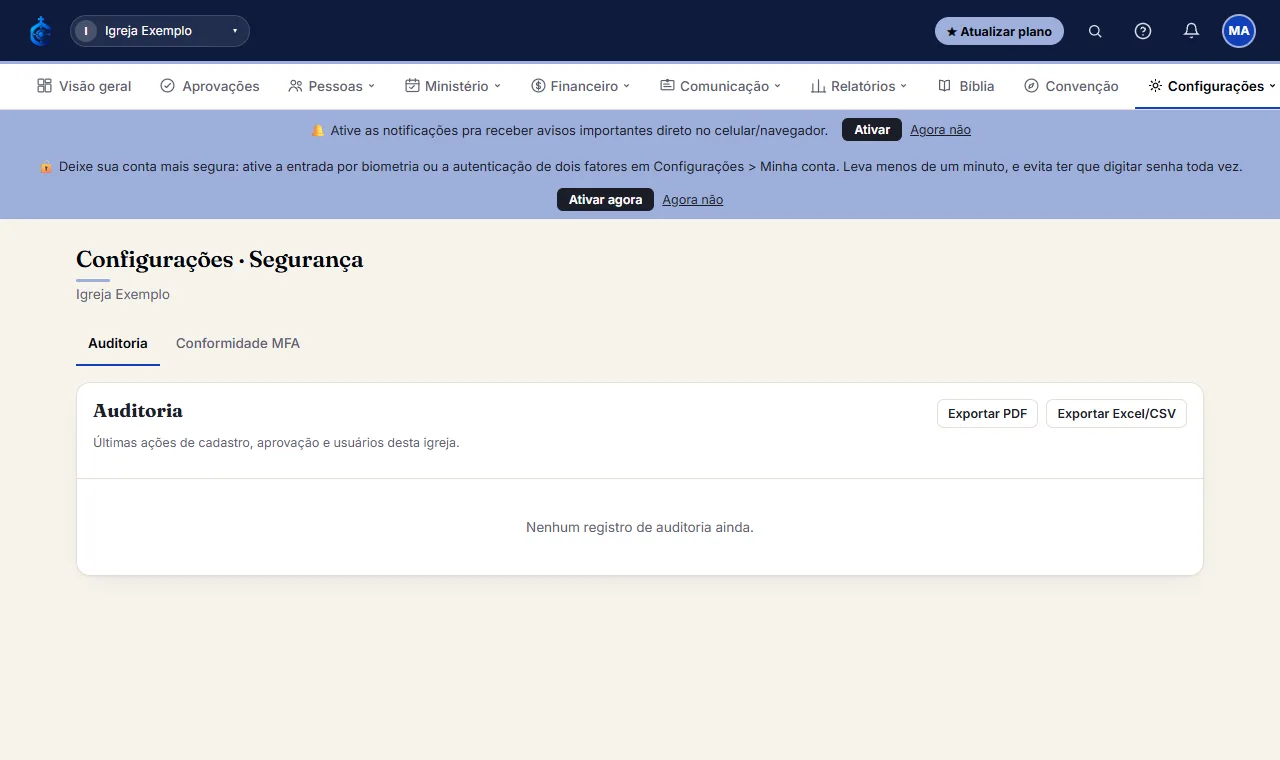Click the Configurações gear icon

pos(1155,86)
